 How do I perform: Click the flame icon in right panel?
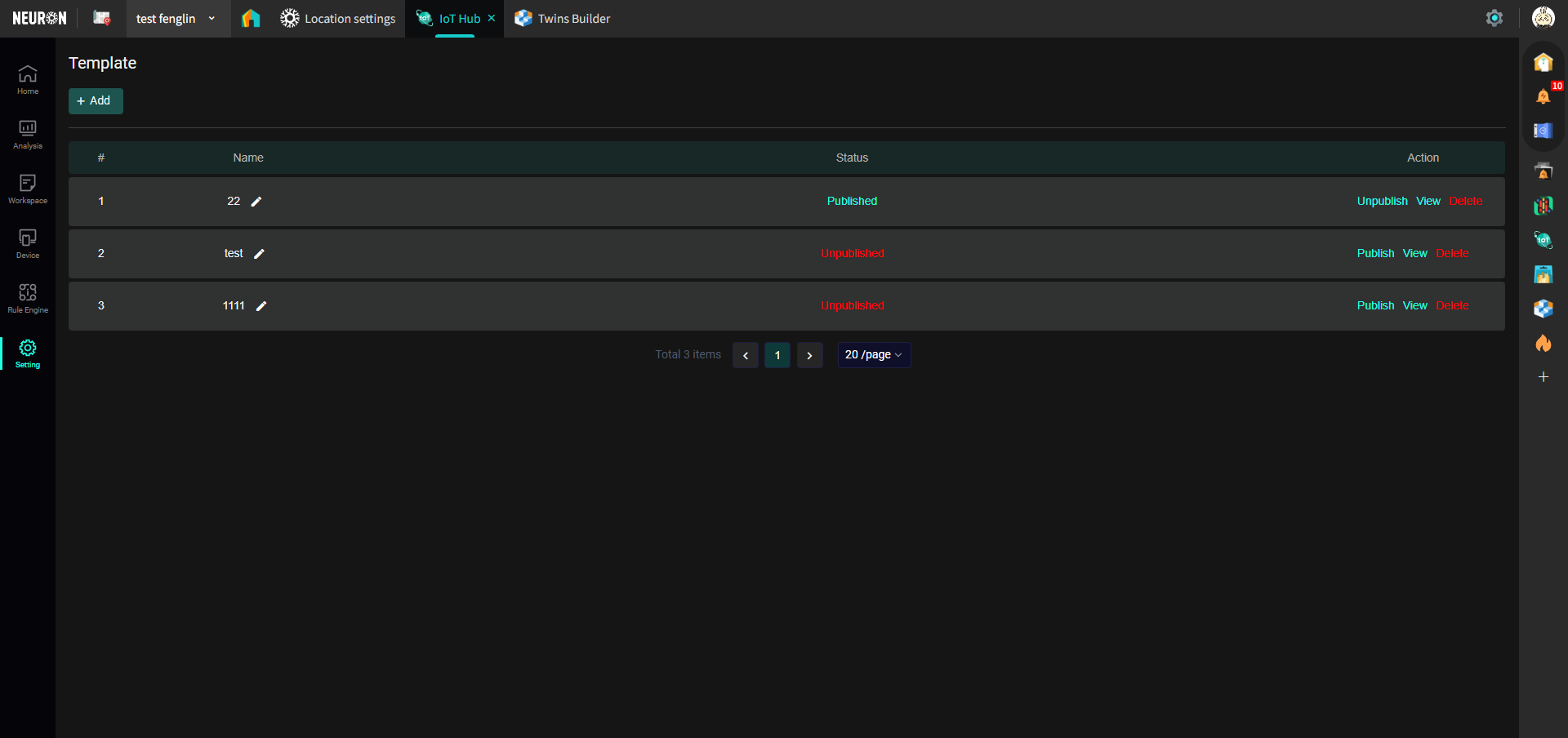(1543, 344)
